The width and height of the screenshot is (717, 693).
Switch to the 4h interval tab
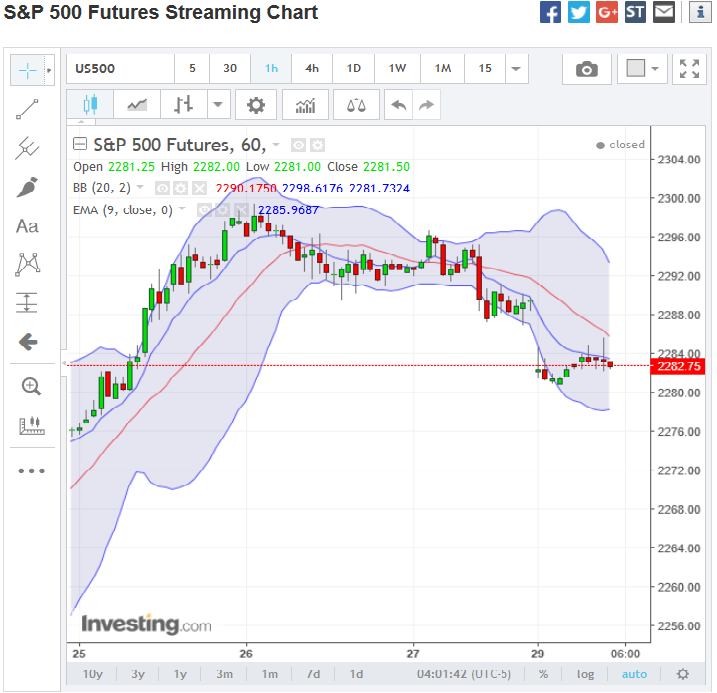coord(312,69)
